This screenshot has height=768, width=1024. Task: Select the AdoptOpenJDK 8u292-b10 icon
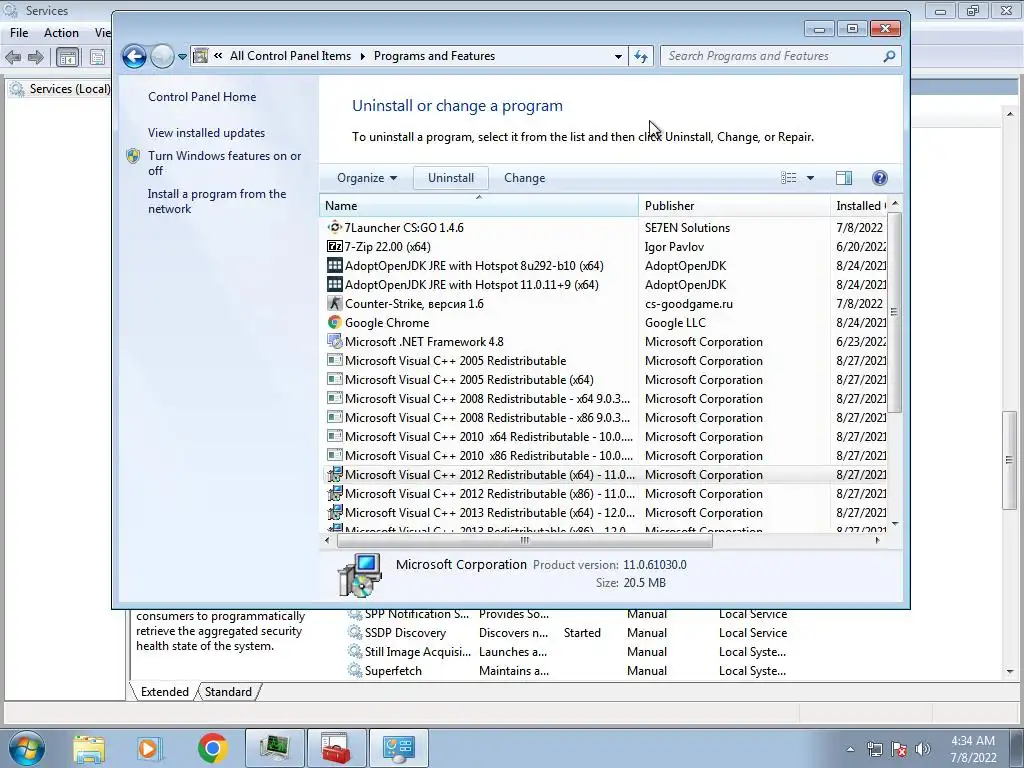coord(334,265)
